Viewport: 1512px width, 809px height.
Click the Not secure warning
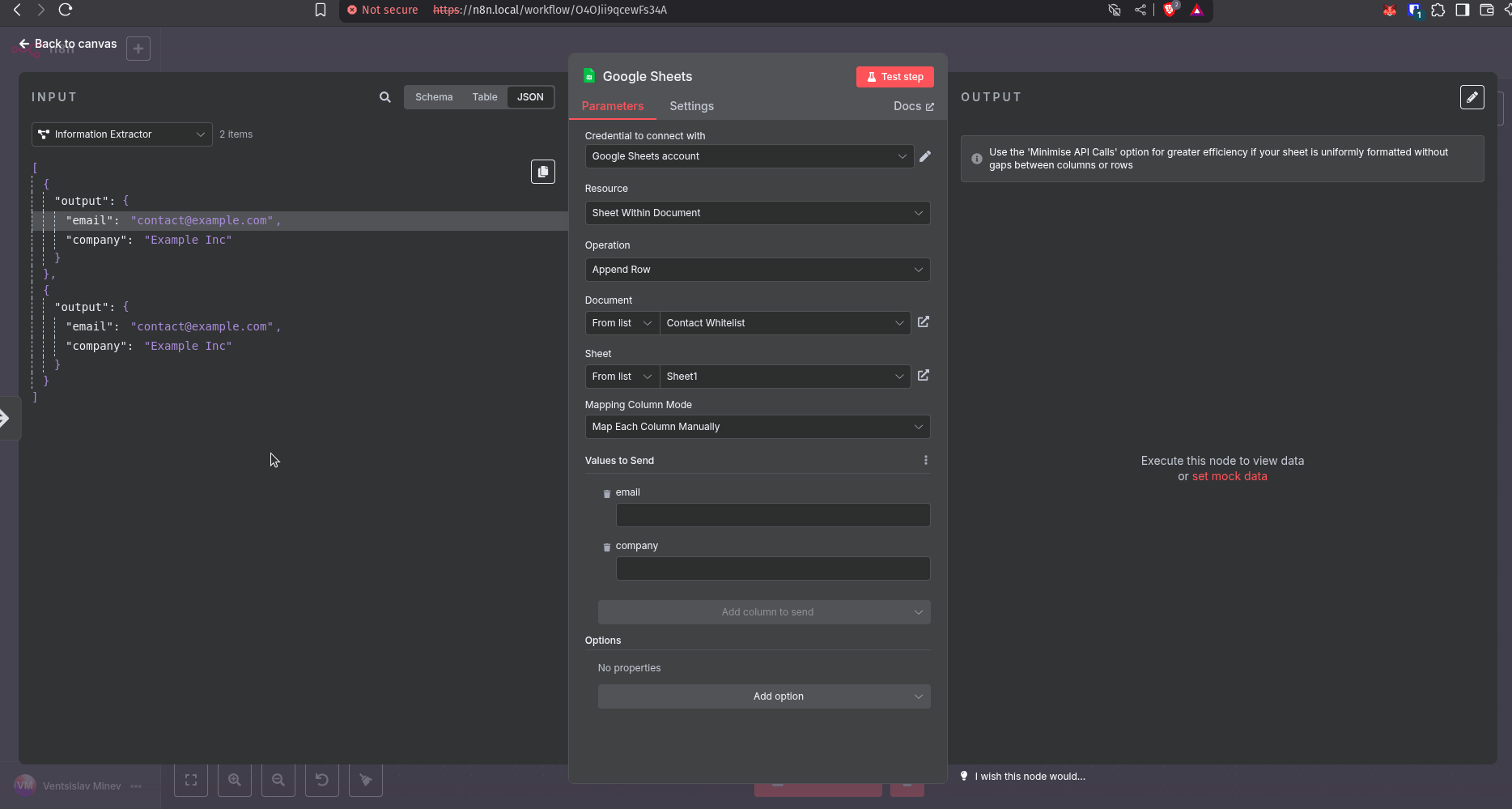coord(383,10)
